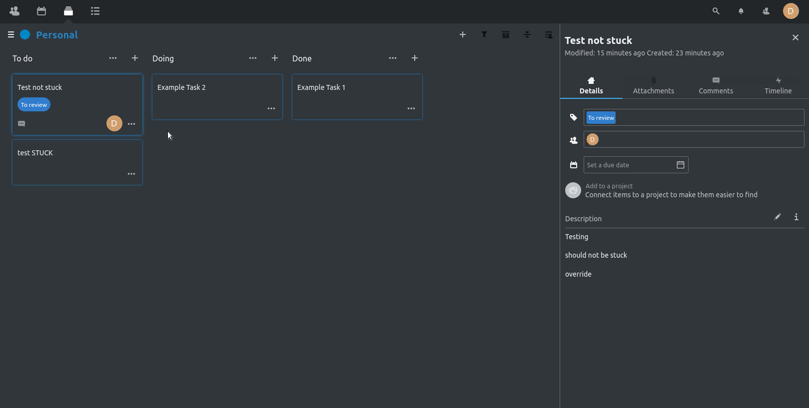
Task: Click Add to a project link
Action: click(609, 186)
